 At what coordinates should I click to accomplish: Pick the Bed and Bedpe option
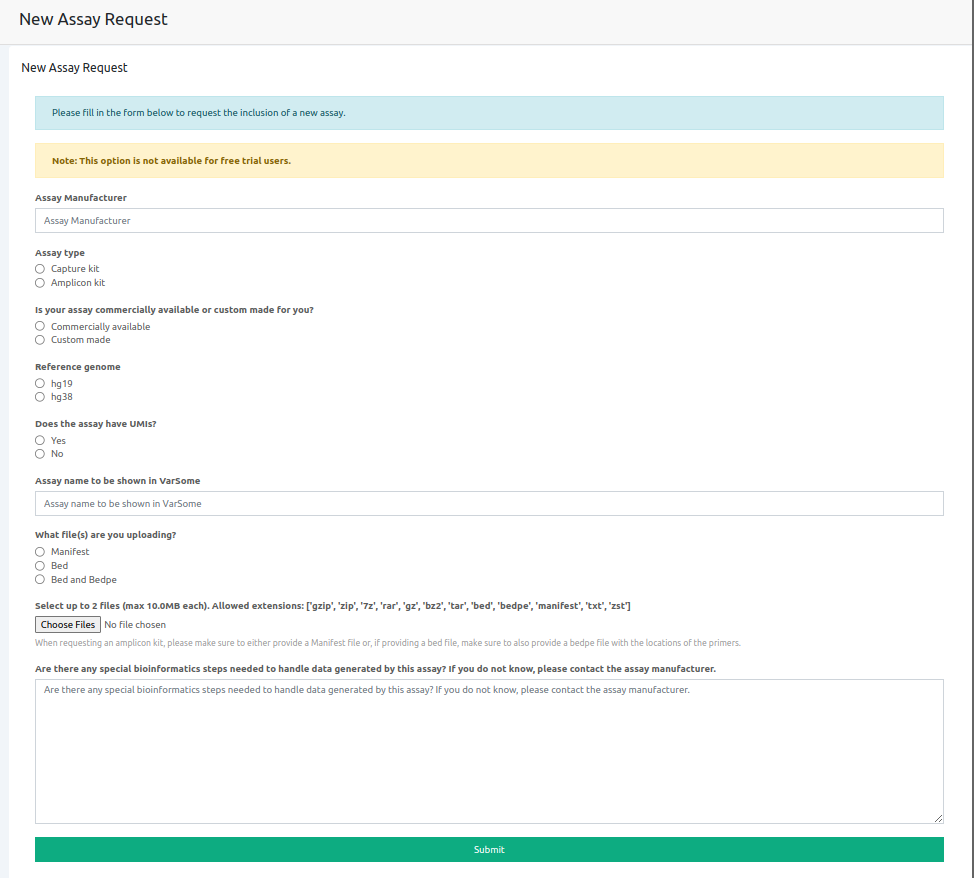40,580
